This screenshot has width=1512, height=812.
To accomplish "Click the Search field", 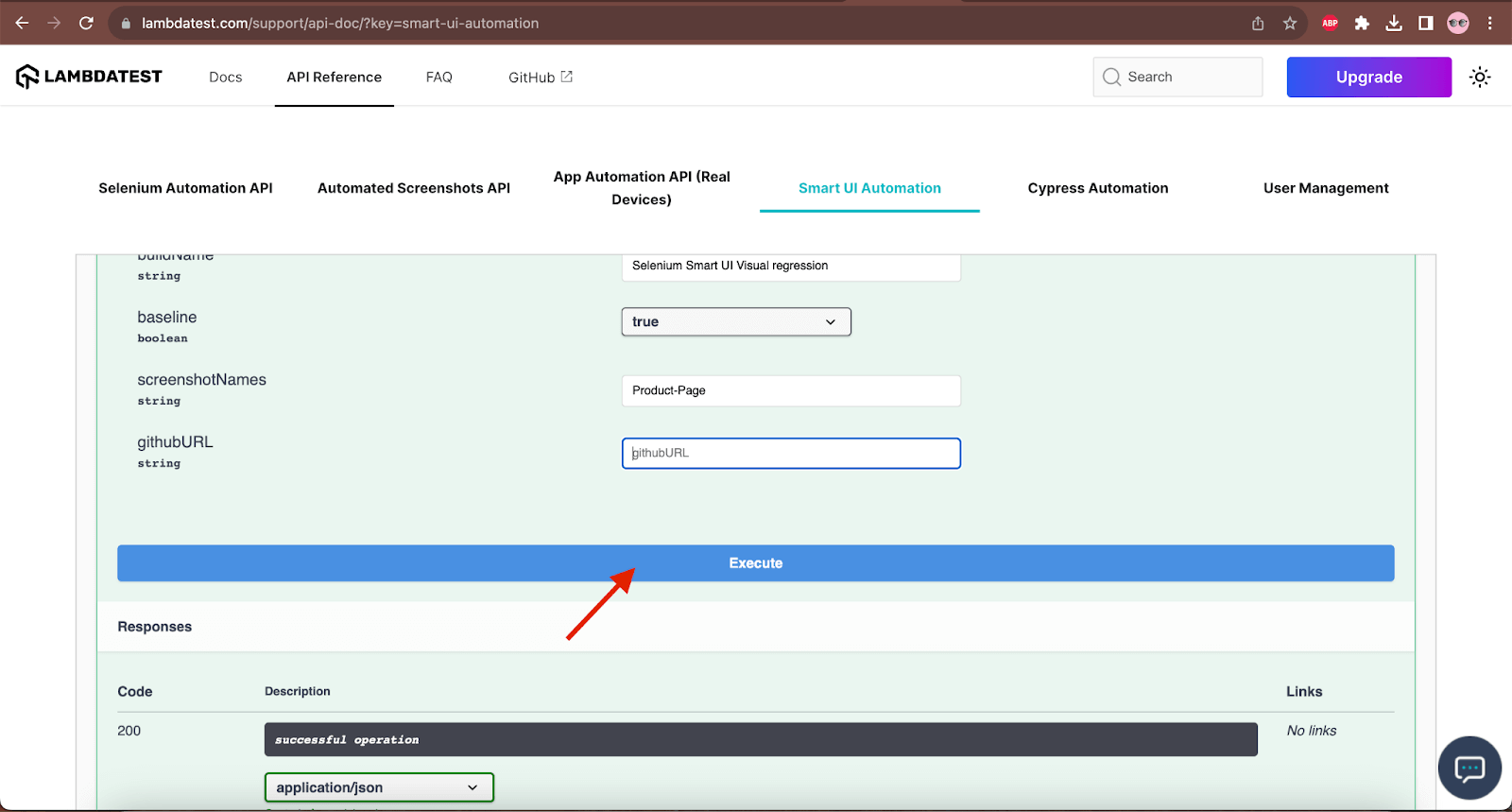I will click(1178, 77).
